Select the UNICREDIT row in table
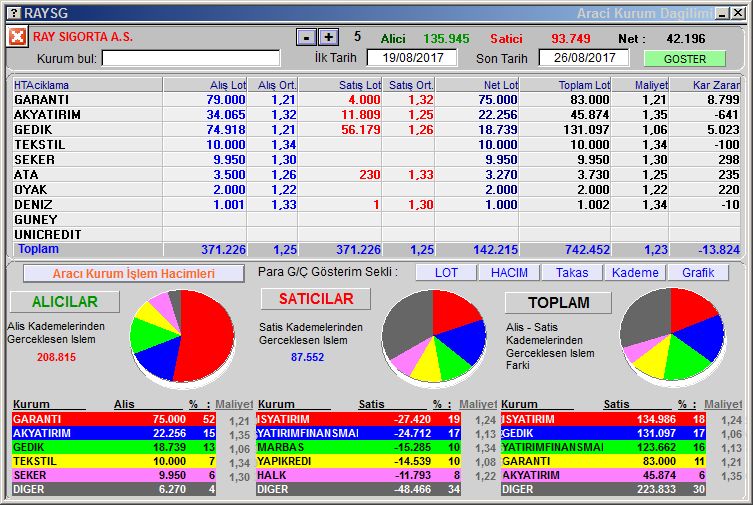753x505 pixels. [x=376, y=234]
